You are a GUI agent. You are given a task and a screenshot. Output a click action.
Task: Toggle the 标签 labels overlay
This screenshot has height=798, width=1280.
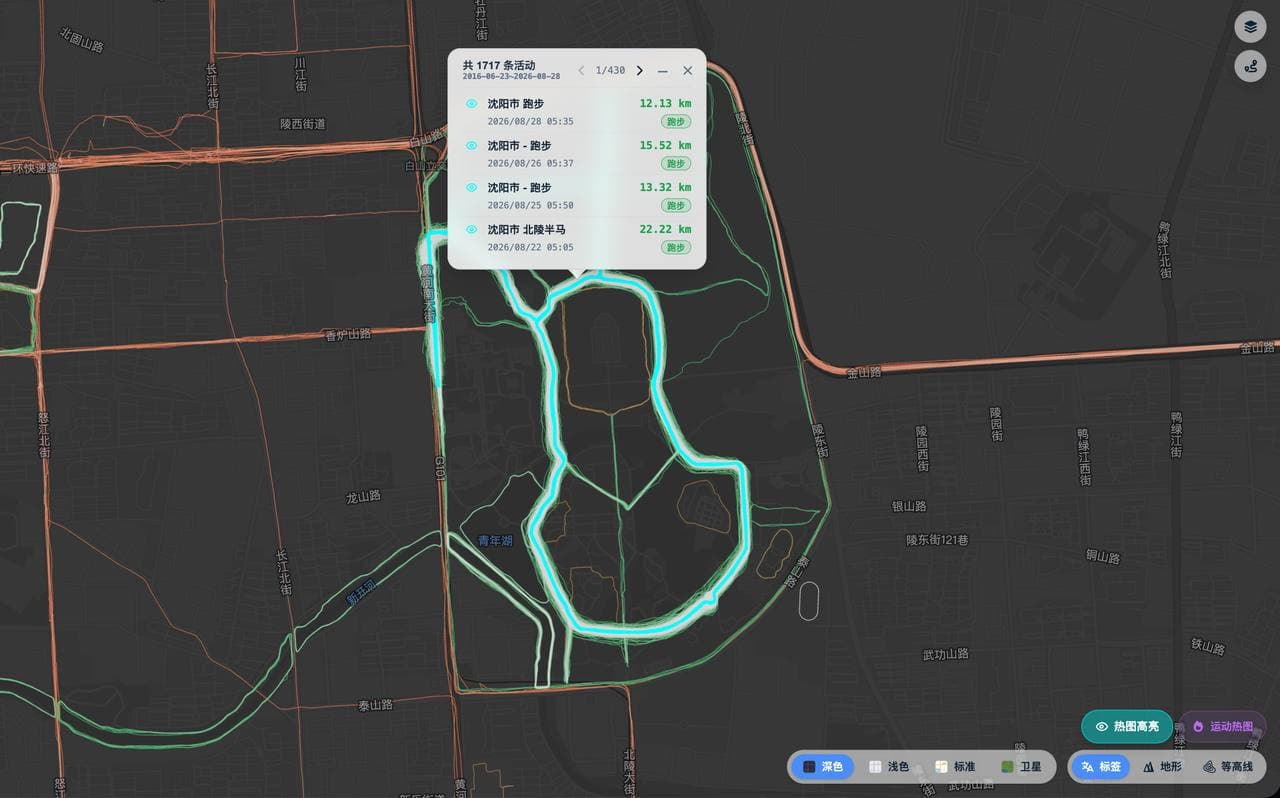pos(1101,767)
